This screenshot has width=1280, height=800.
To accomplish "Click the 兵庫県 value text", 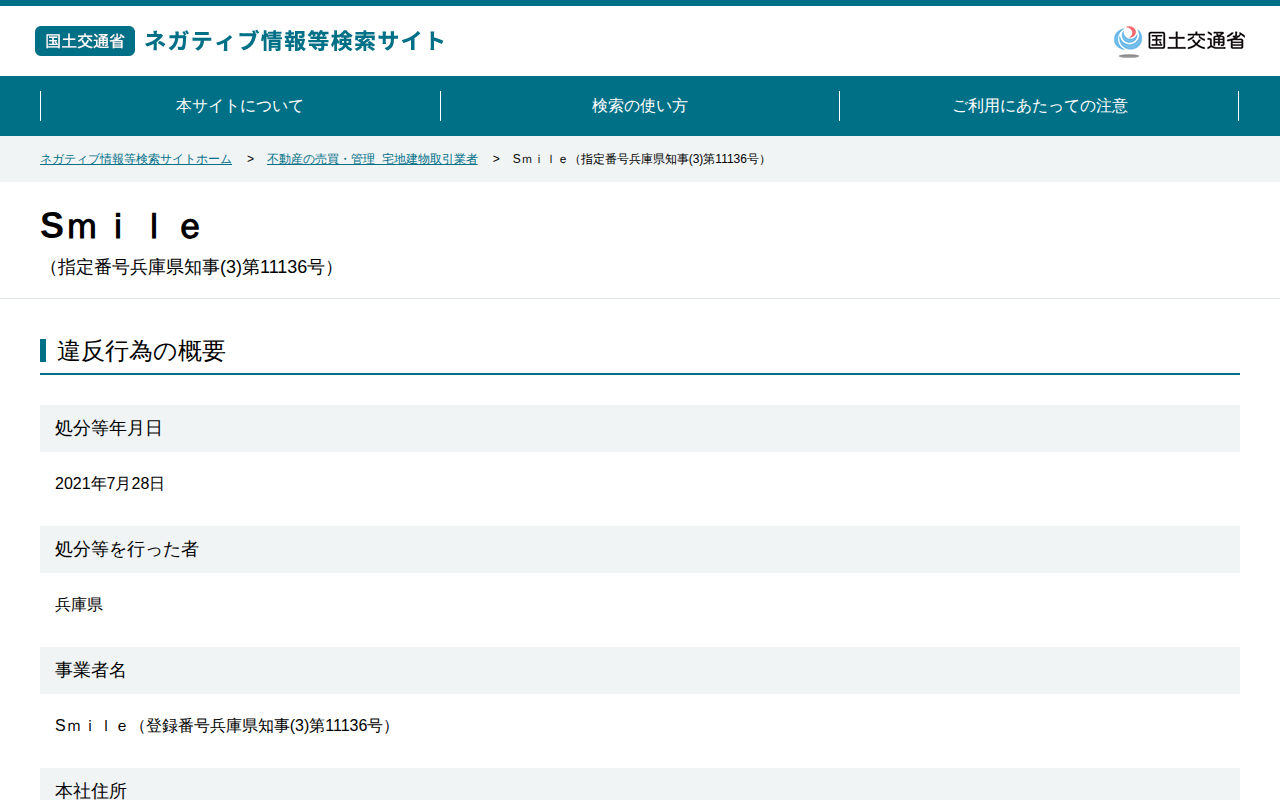I will [x=79, y=605].
